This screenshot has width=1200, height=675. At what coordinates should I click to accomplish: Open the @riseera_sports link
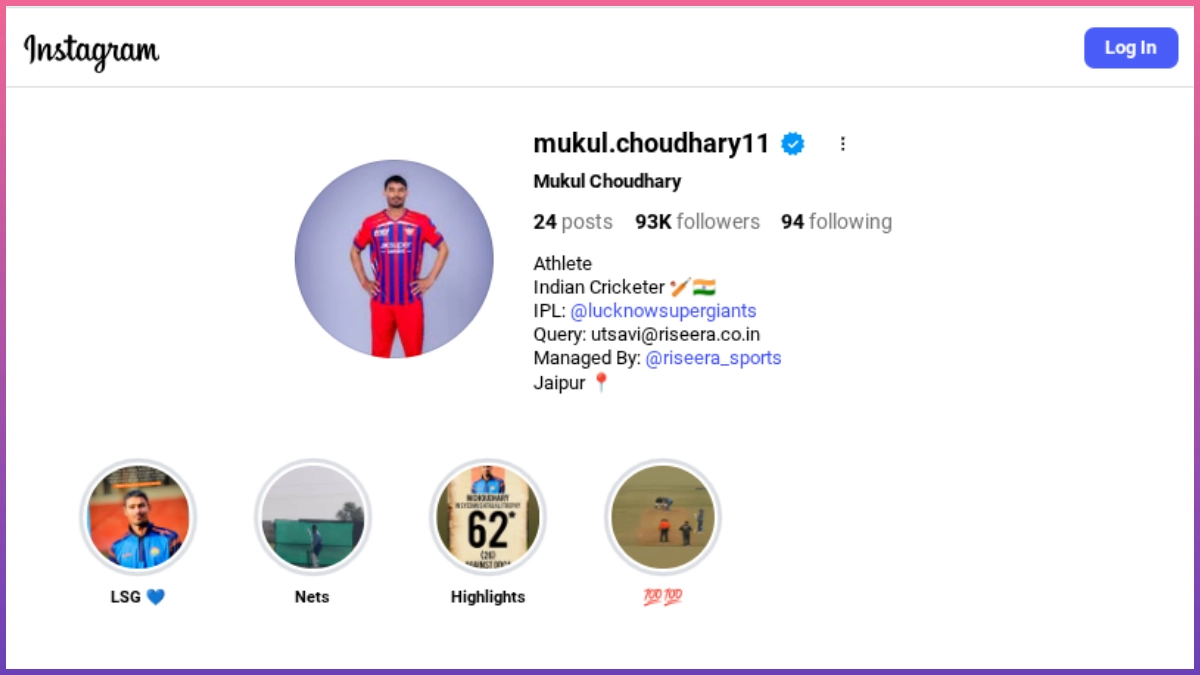[713, 358]
